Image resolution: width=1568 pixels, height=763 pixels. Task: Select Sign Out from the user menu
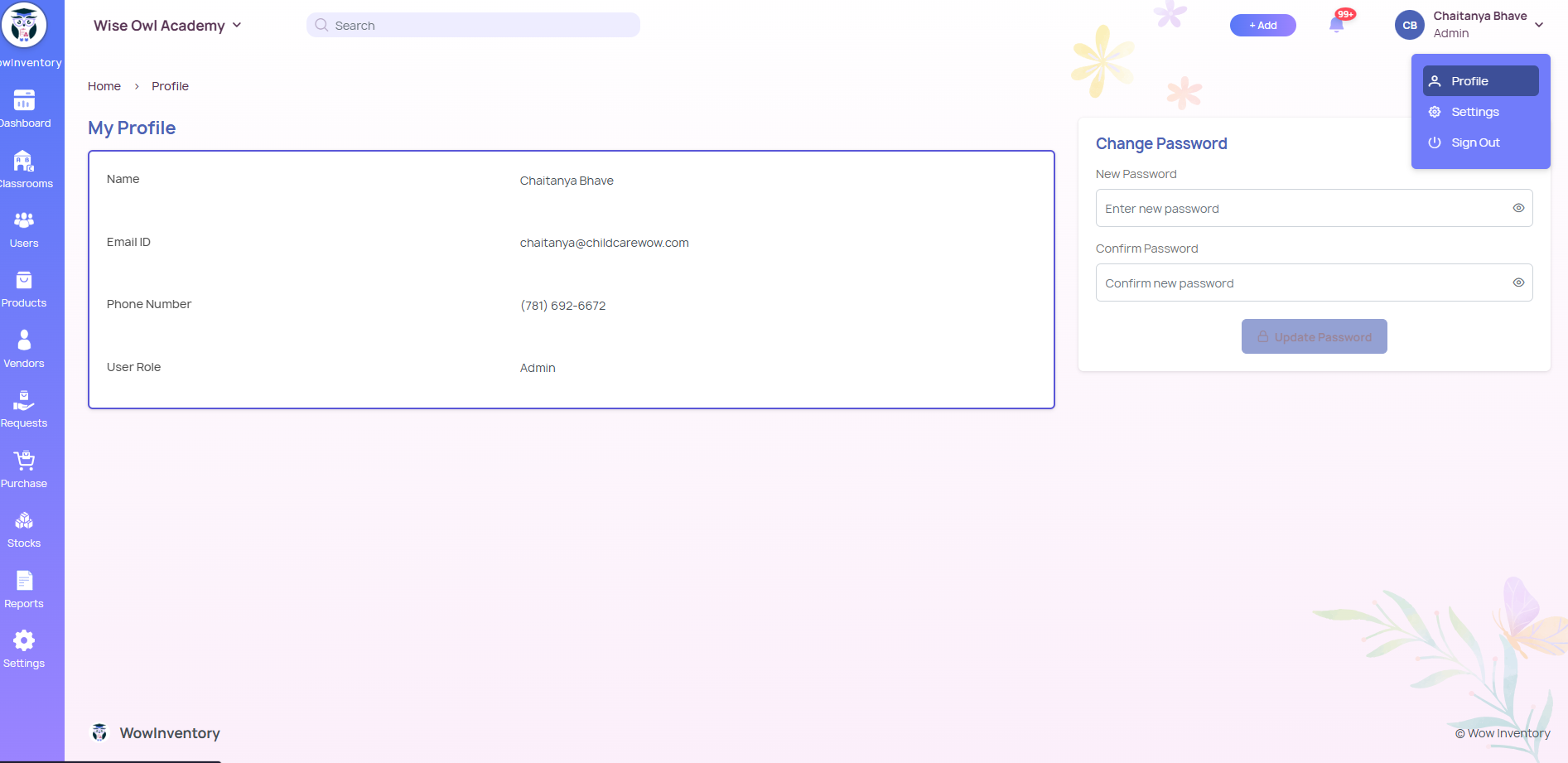[1474, 142]
